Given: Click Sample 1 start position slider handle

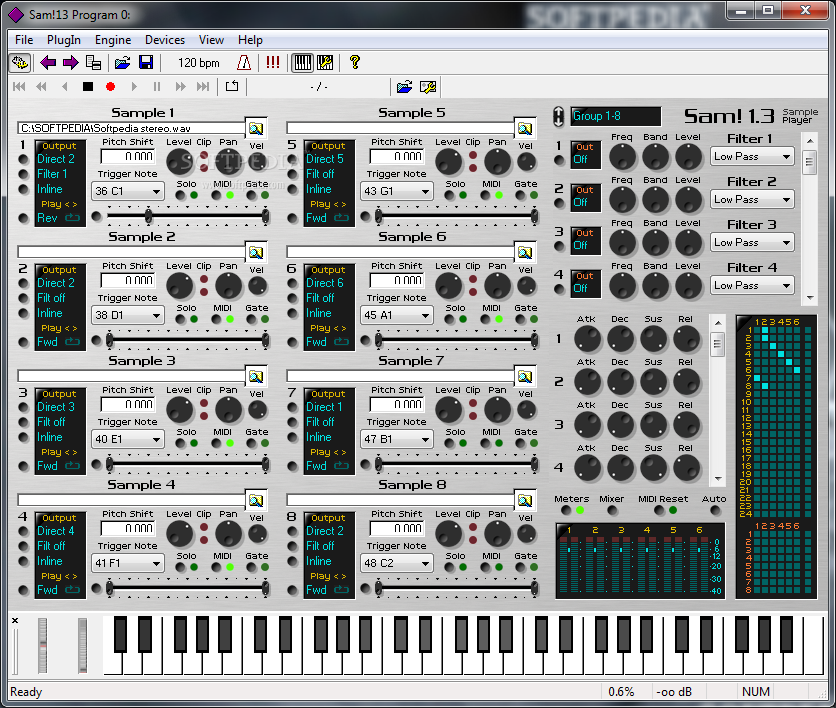Looking at the screenshot, I should 148,216.
